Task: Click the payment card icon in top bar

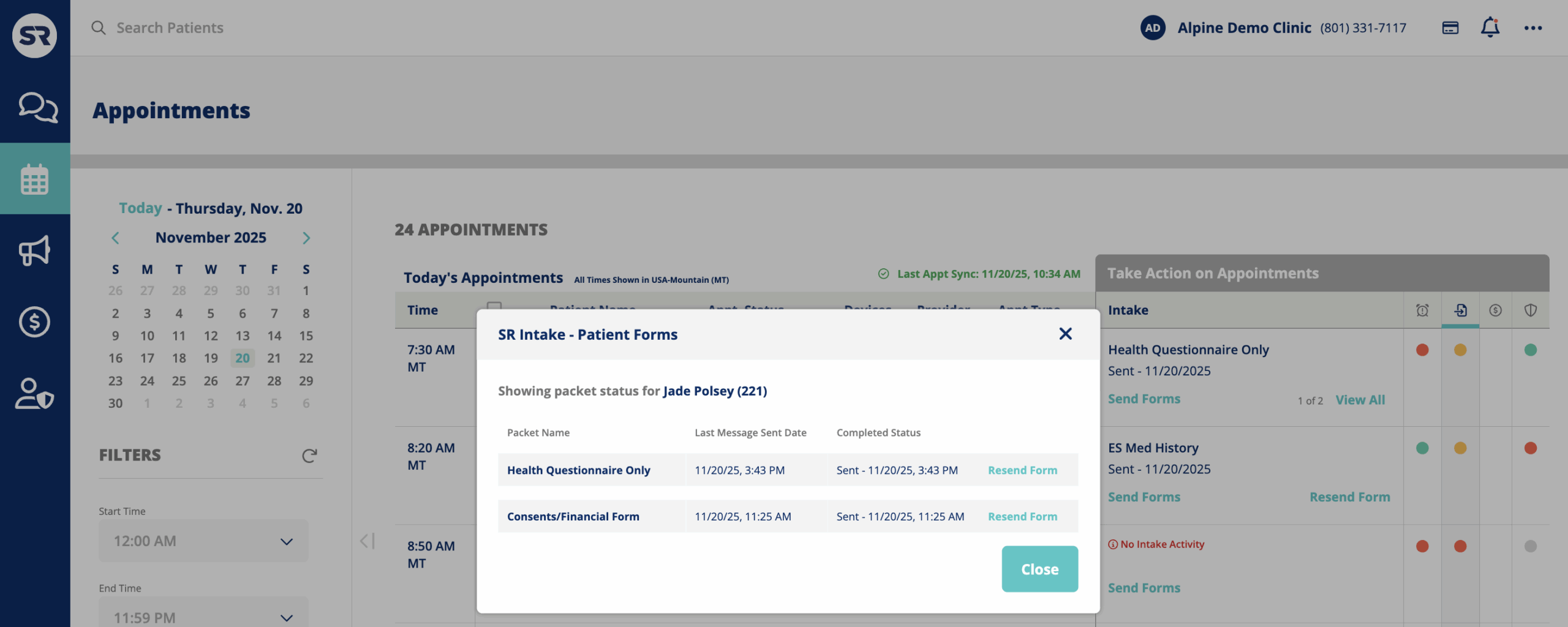Action: point(1450,28)
